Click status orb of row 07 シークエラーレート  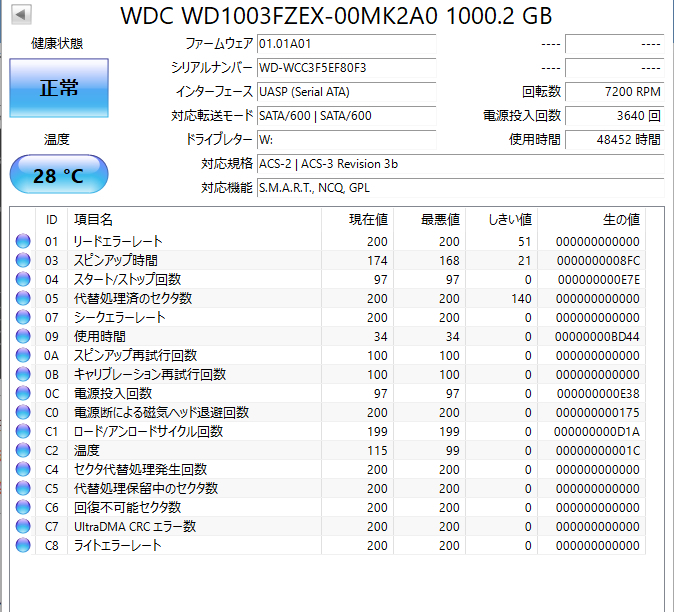coord(23,317)
